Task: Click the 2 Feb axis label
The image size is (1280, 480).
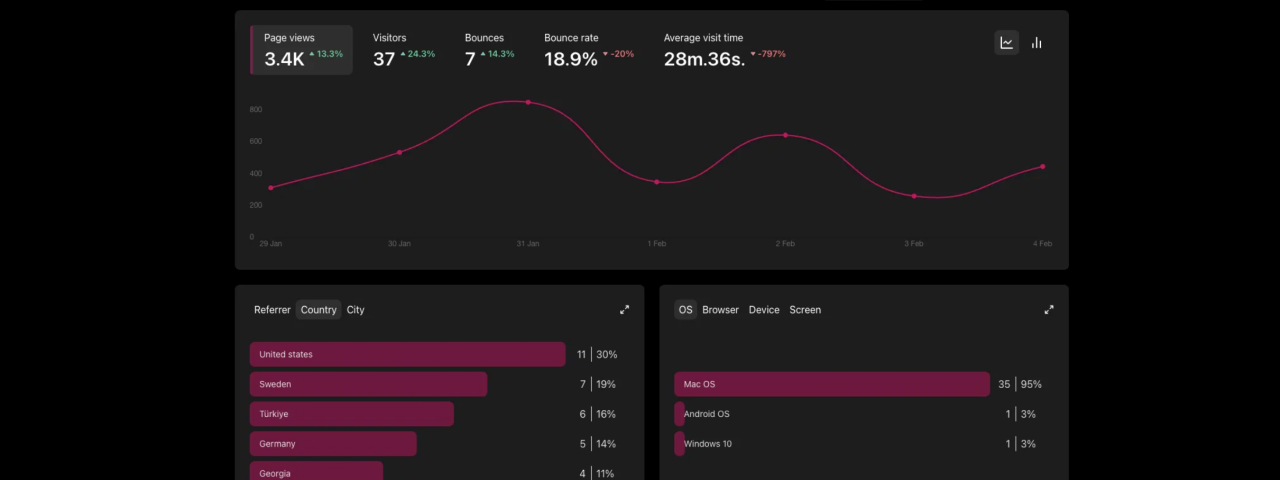Action: click(x=785, y=244)
